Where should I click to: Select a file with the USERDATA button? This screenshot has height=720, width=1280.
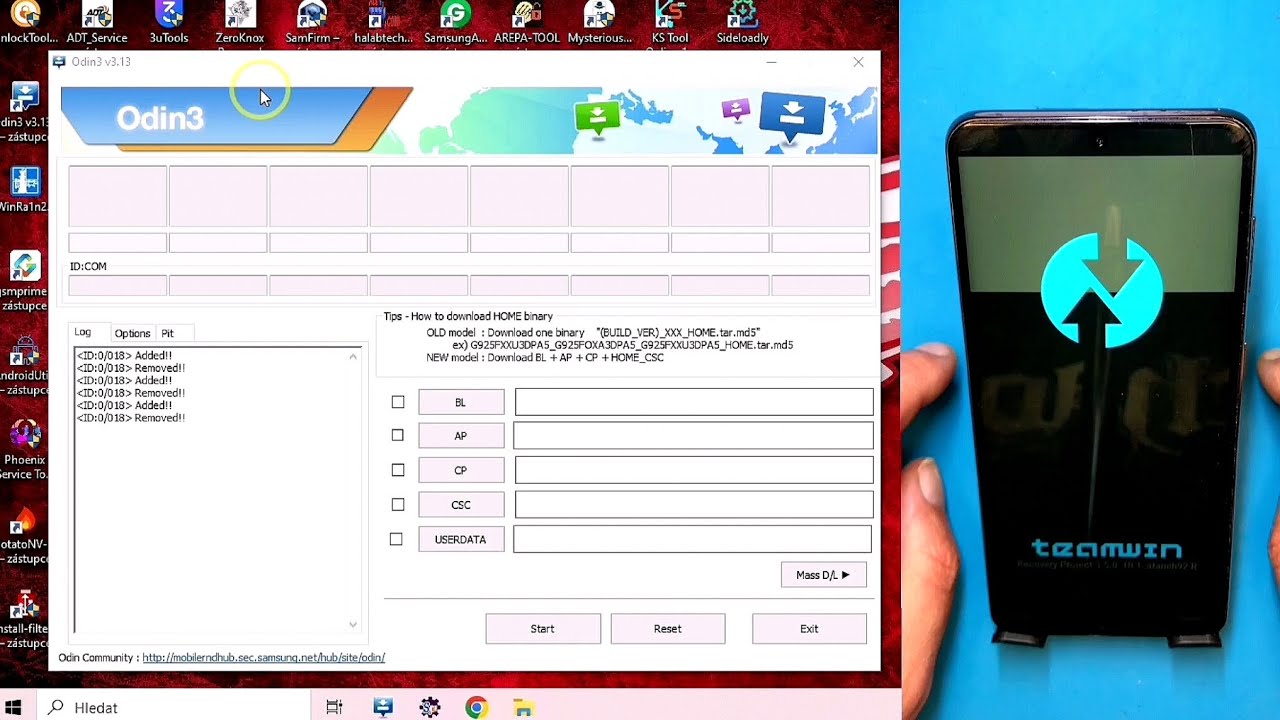tap(461, 539)
